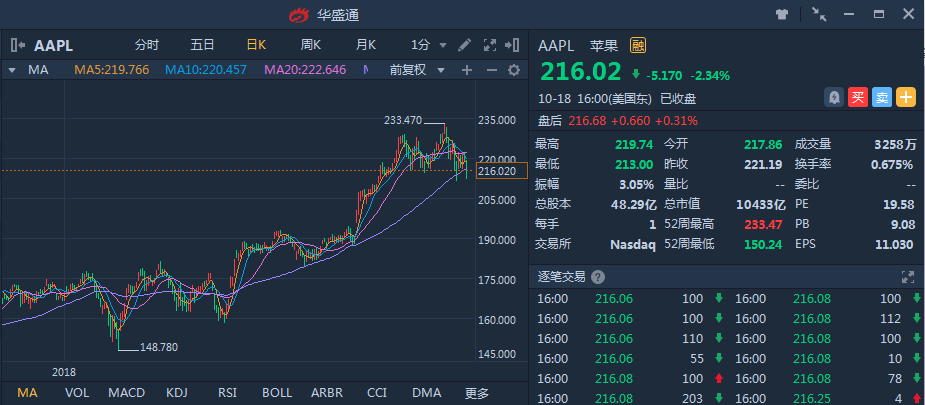Viewport: 925px width, 405px height.
Task: Click the red 买 buy button
Action: (858, 97)
